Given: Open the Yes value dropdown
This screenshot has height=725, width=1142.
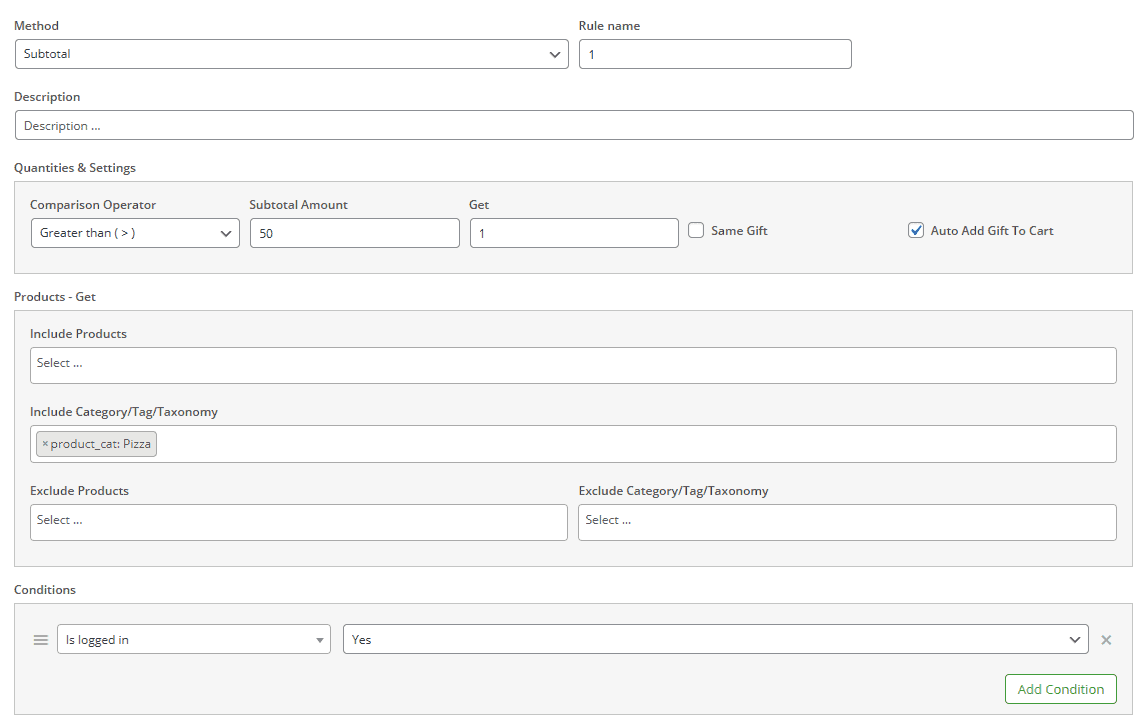Looking at the screenshot, I should click(714, 639).
